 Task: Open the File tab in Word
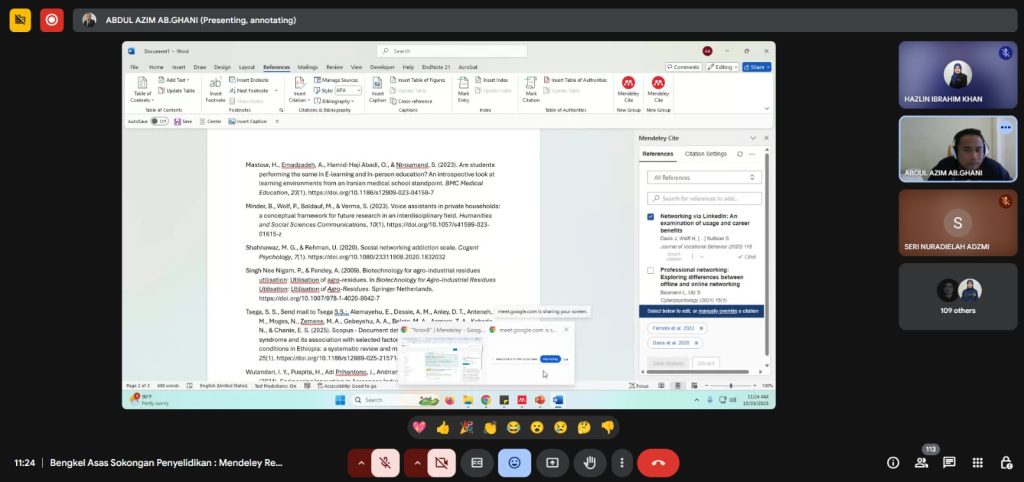coord(134,67)
